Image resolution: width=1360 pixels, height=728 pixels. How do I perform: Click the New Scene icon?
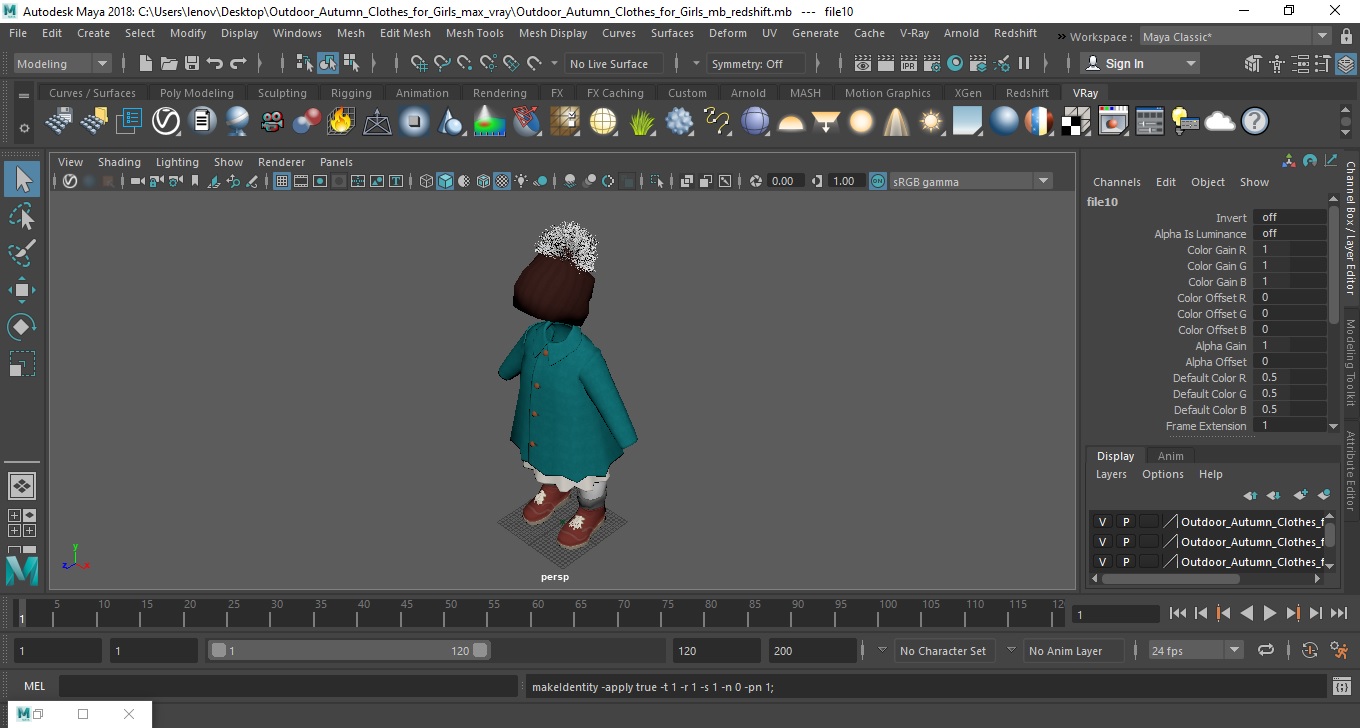145,63
